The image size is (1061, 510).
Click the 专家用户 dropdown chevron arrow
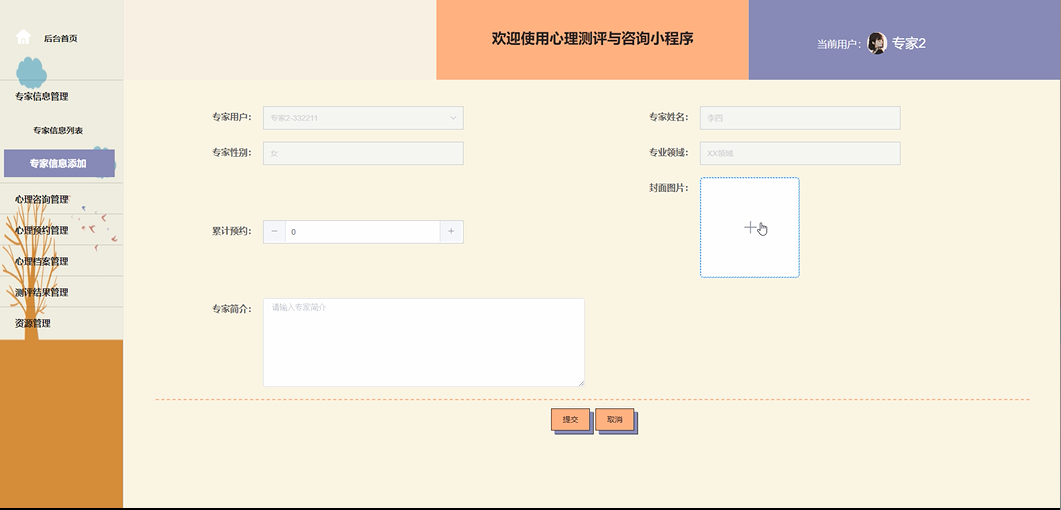453,118
